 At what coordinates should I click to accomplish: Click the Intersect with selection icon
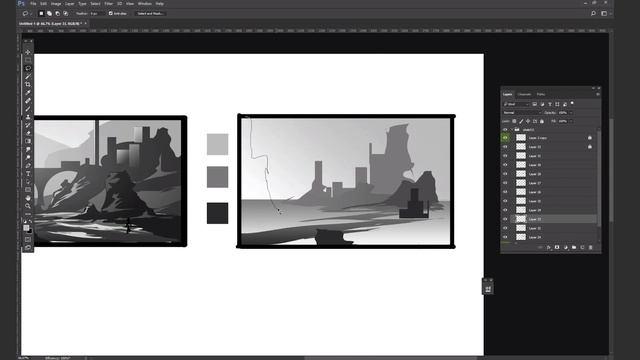tap(66, 13)
